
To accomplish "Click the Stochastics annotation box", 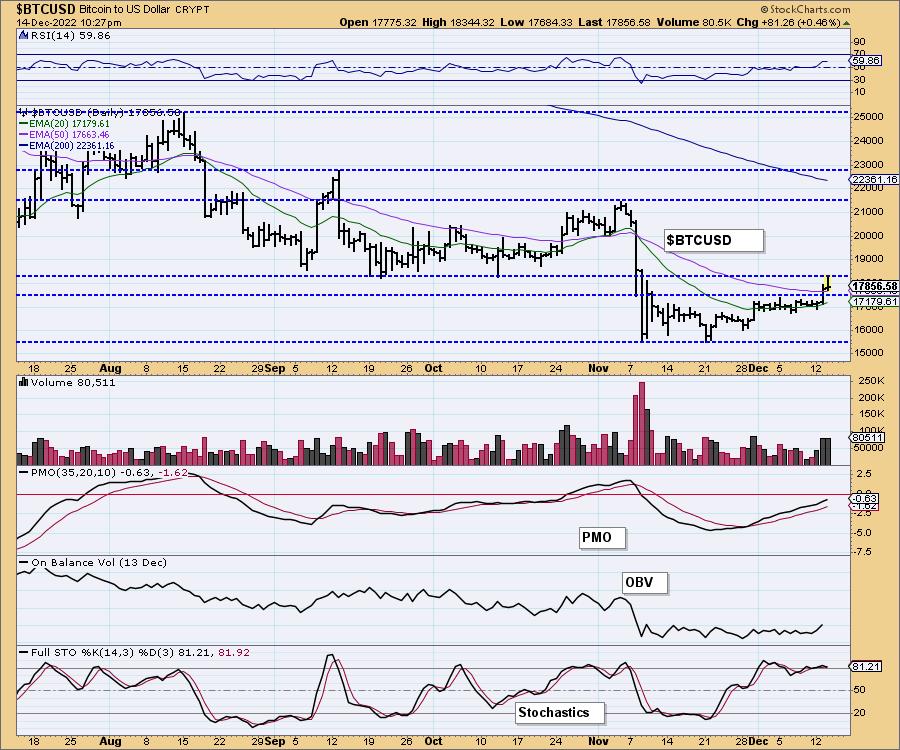I will click(560, 713).
